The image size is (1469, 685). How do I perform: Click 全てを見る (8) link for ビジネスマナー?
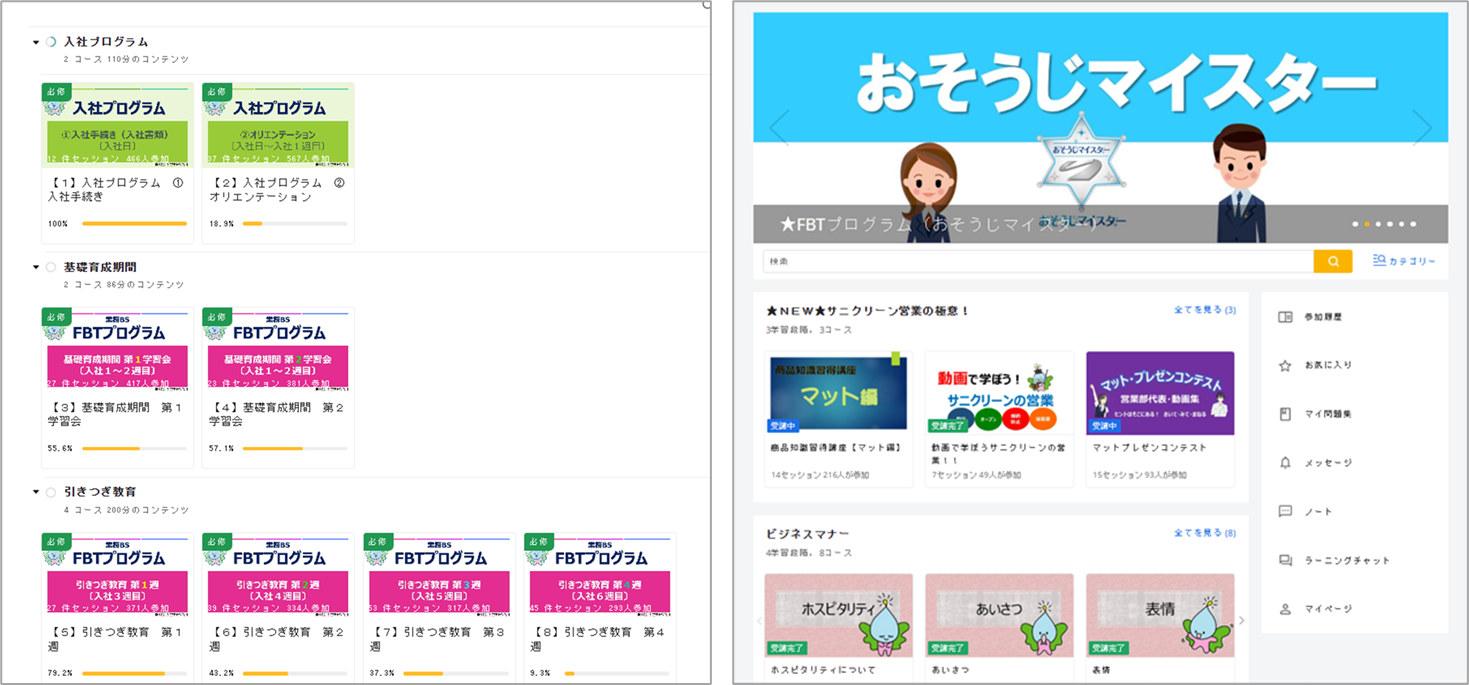pos(1204,533)
